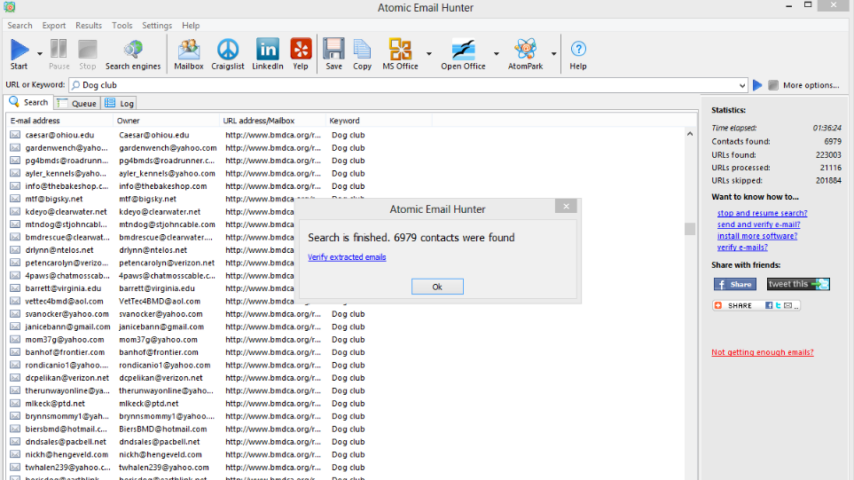
Task: Switch to the Search tab
Action: click(29, 102)
